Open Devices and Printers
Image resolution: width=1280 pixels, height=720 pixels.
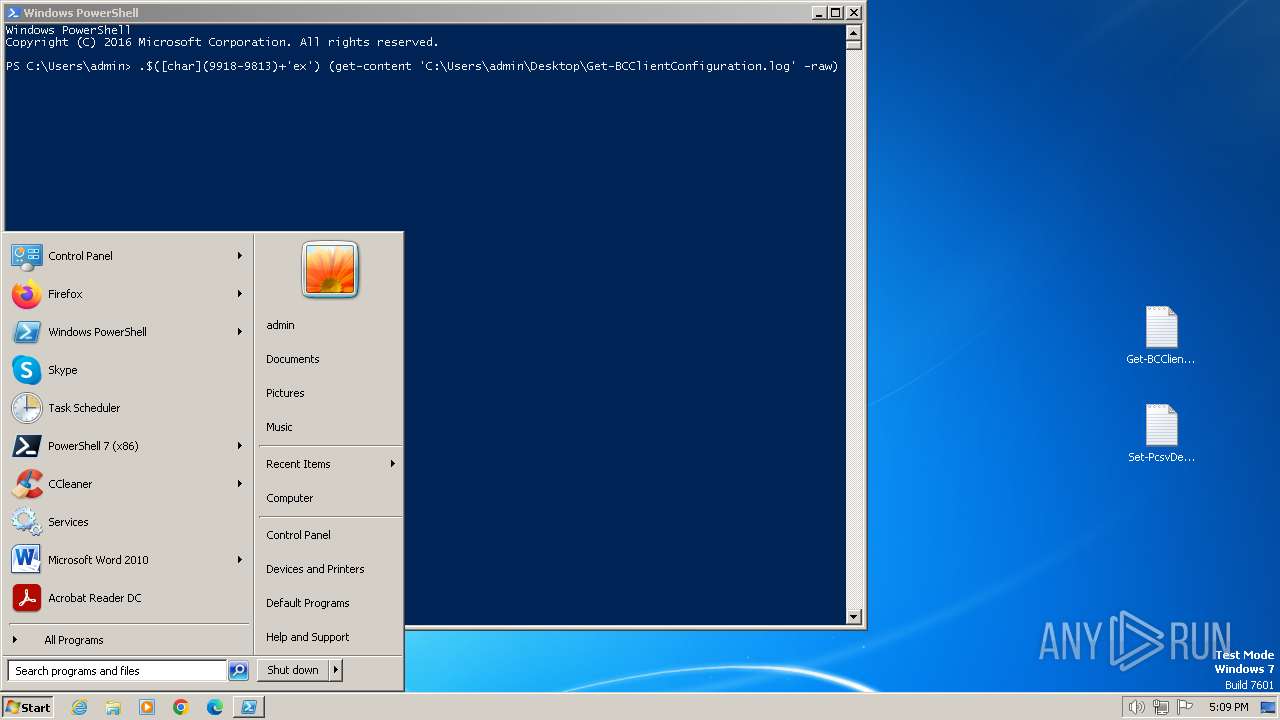(330, 569)
